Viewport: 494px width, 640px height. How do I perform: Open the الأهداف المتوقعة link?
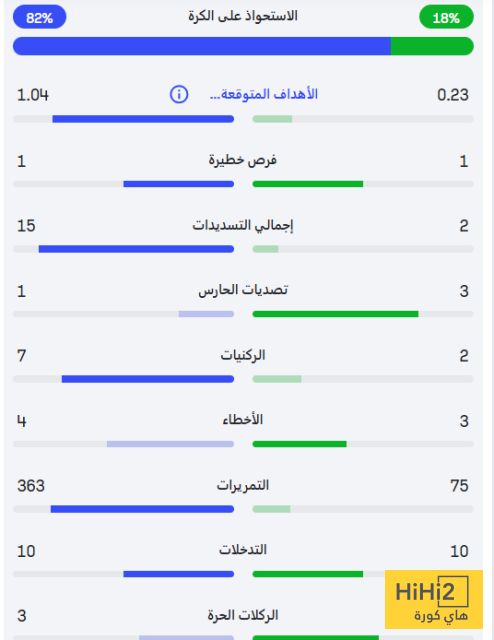click(x=264, y=94)
